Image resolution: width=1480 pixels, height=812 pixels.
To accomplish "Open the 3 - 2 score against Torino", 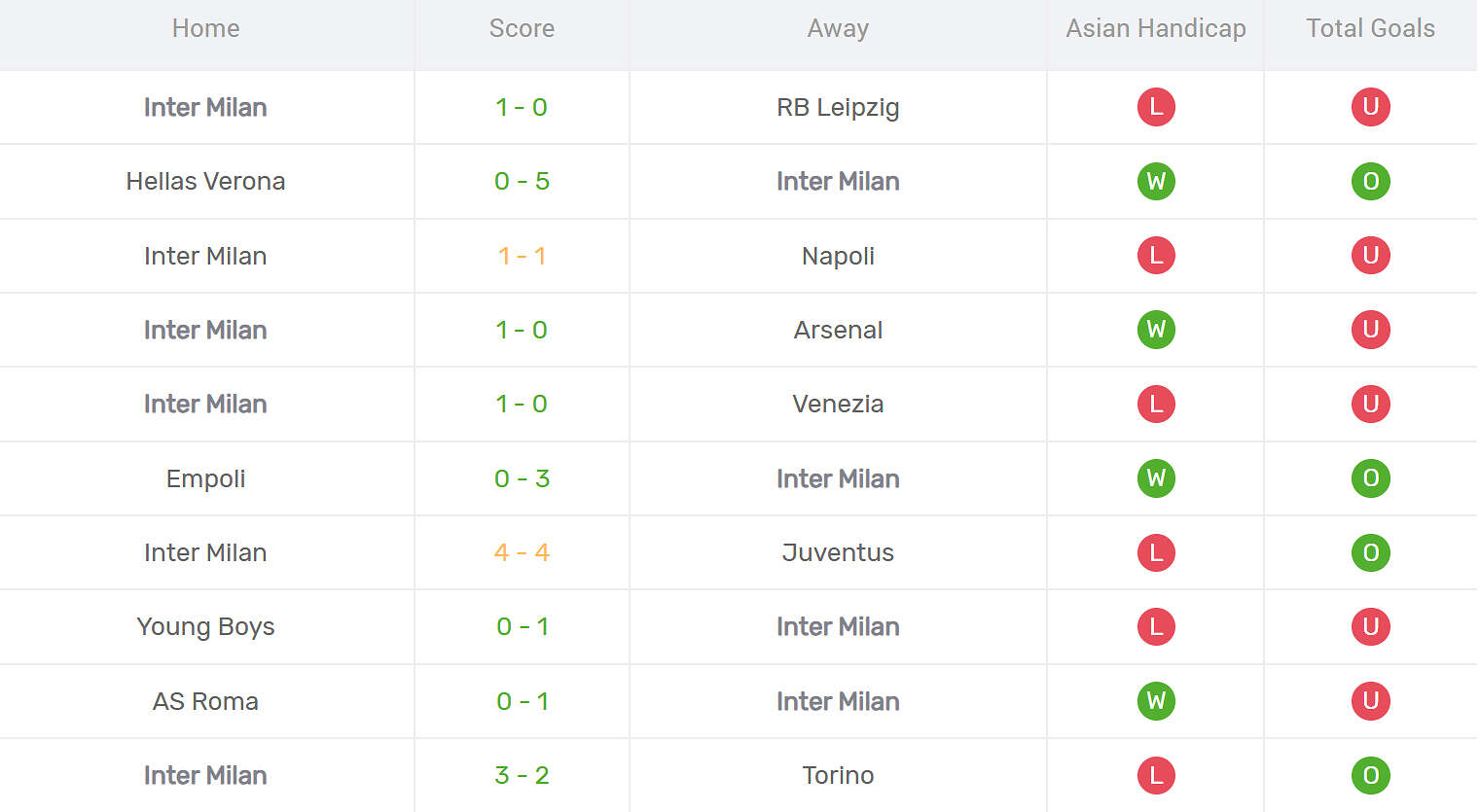I will click(x=522, y=775).
